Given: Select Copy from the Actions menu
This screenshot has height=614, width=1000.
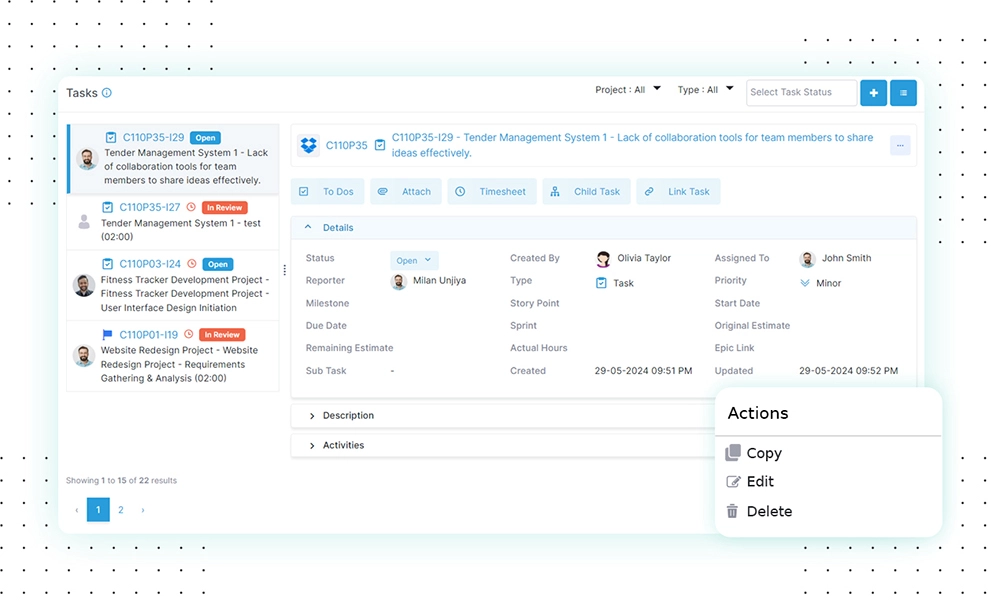Looking at the screenshot, I should pyautogui.click(x=763, y=452).
